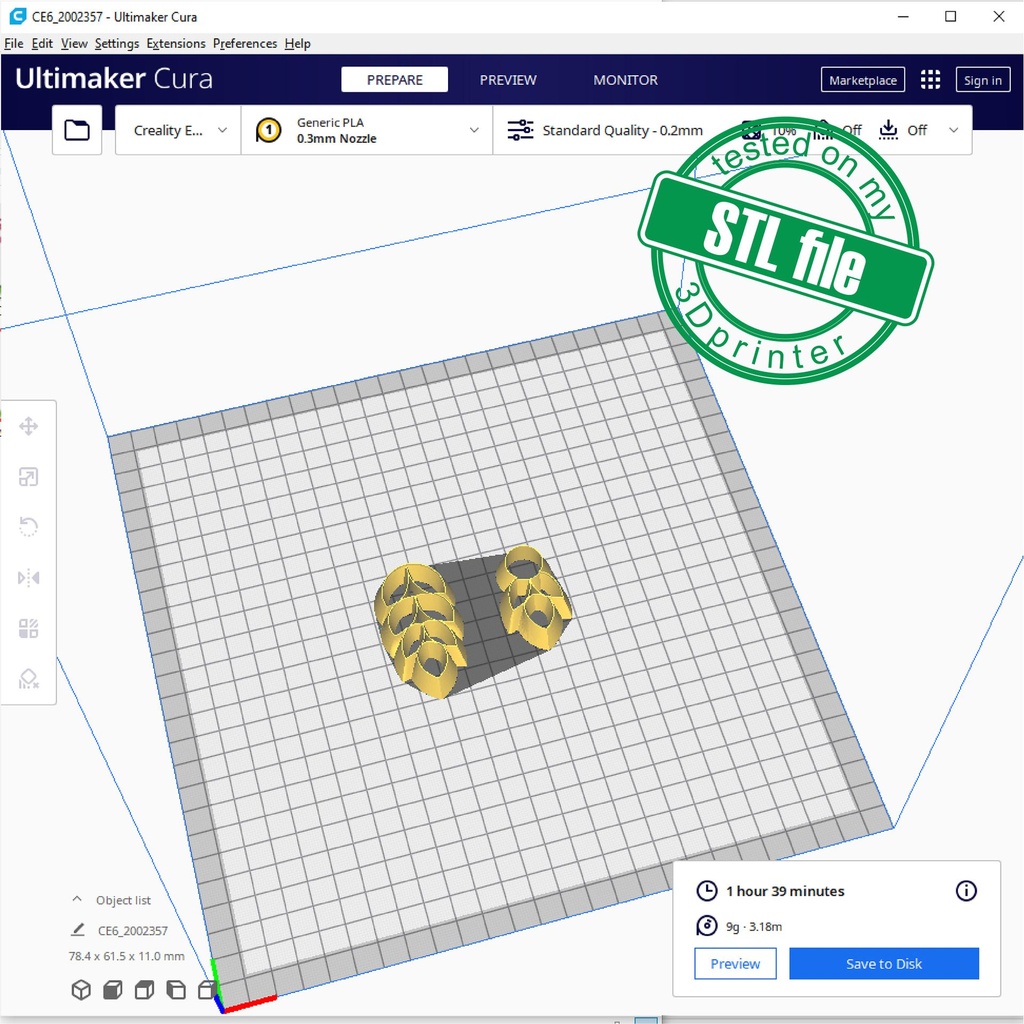Rename model using pencil icon

78,931
